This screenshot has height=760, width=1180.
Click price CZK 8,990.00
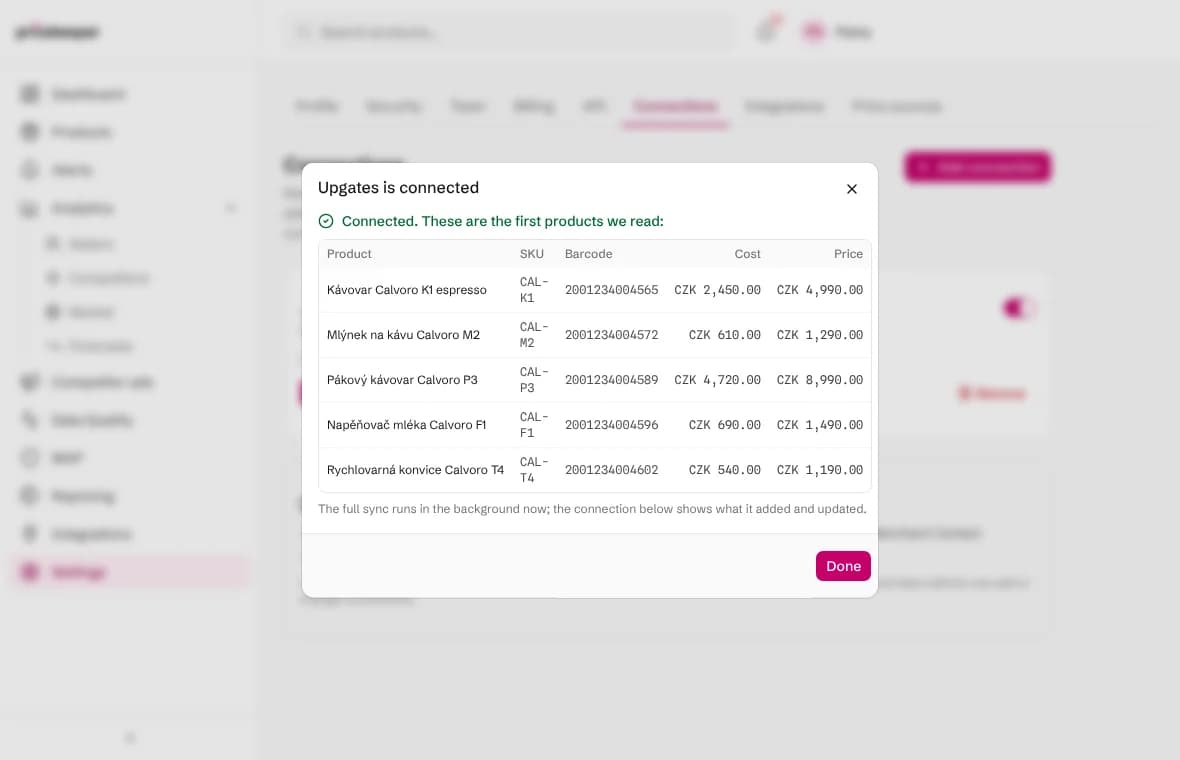[820, 380]
